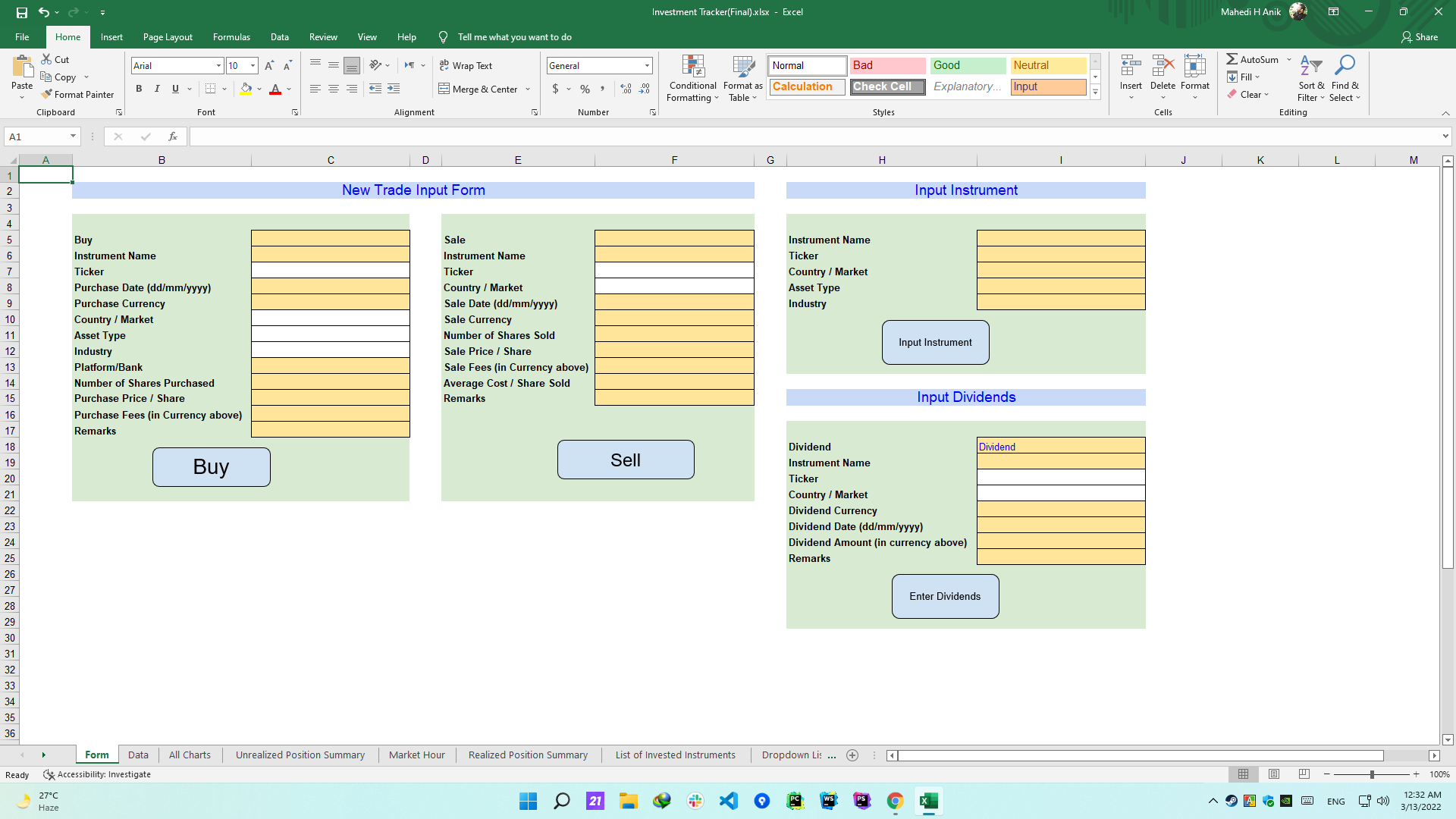This screenshot has height=819, width=1456.
Task: Expand the formula bar
Action: click(1445, 136)
